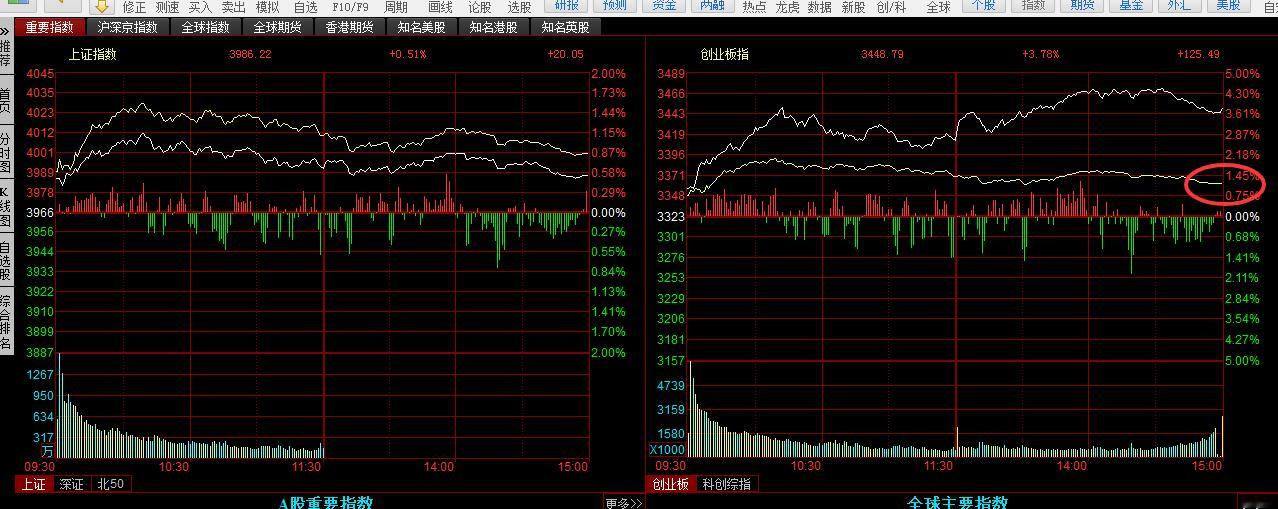Open the 创/科 board item
Image resolution: width=1278 pixels, height=509 pixels.
[x=892, y=7]
